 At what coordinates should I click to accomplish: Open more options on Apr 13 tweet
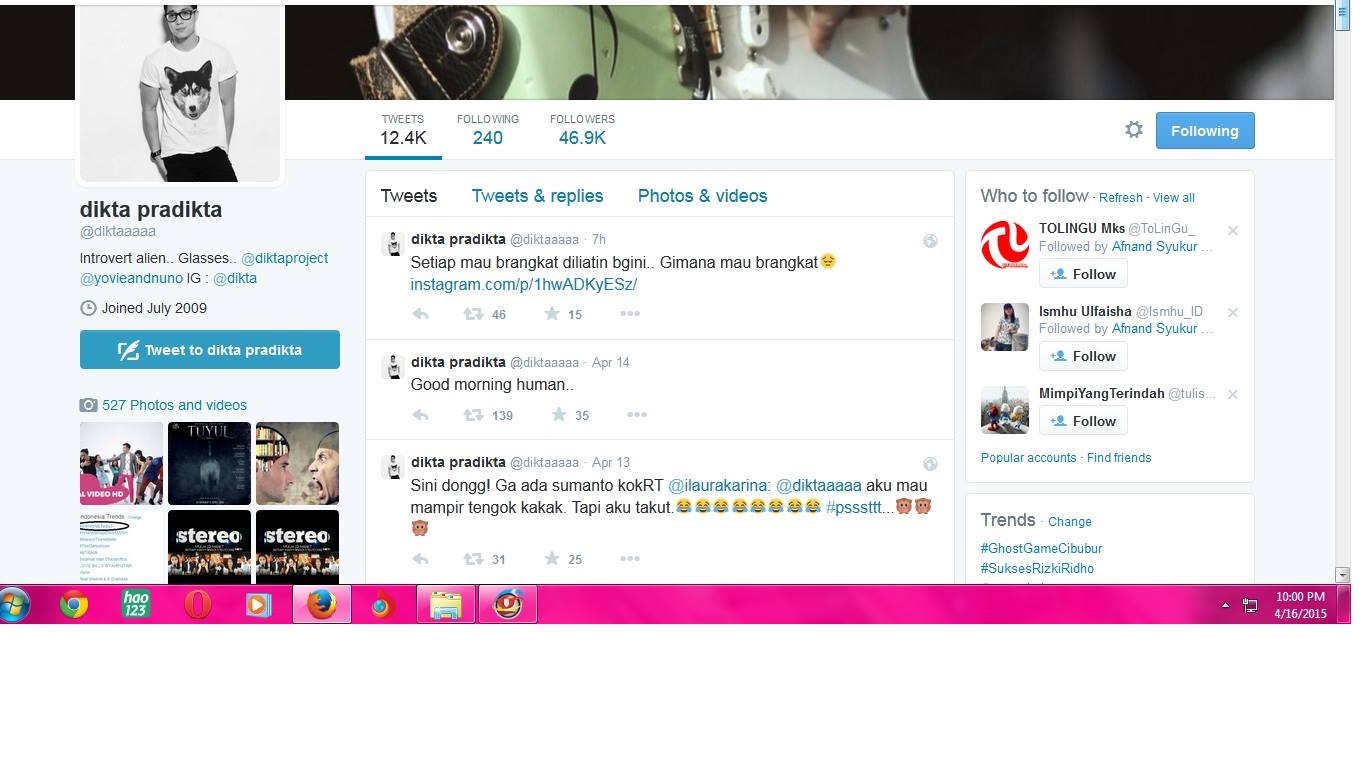[x=629, y=559]
